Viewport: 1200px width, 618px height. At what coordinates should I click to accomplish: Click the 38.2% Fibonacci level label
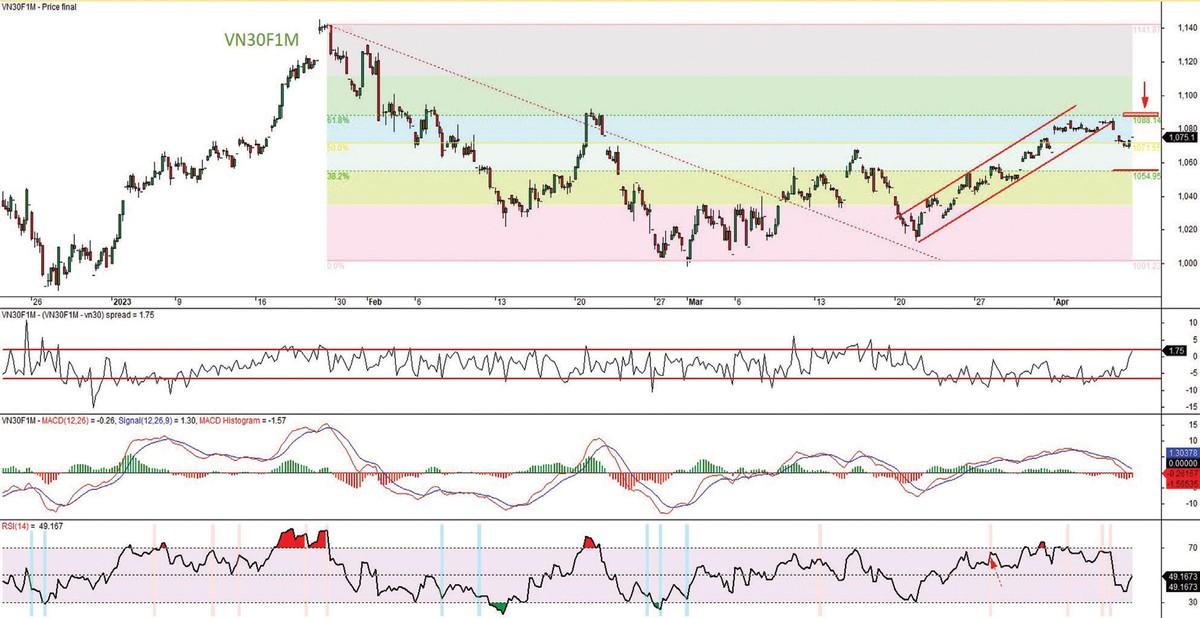pyautogui.click(x=338, y=176)
